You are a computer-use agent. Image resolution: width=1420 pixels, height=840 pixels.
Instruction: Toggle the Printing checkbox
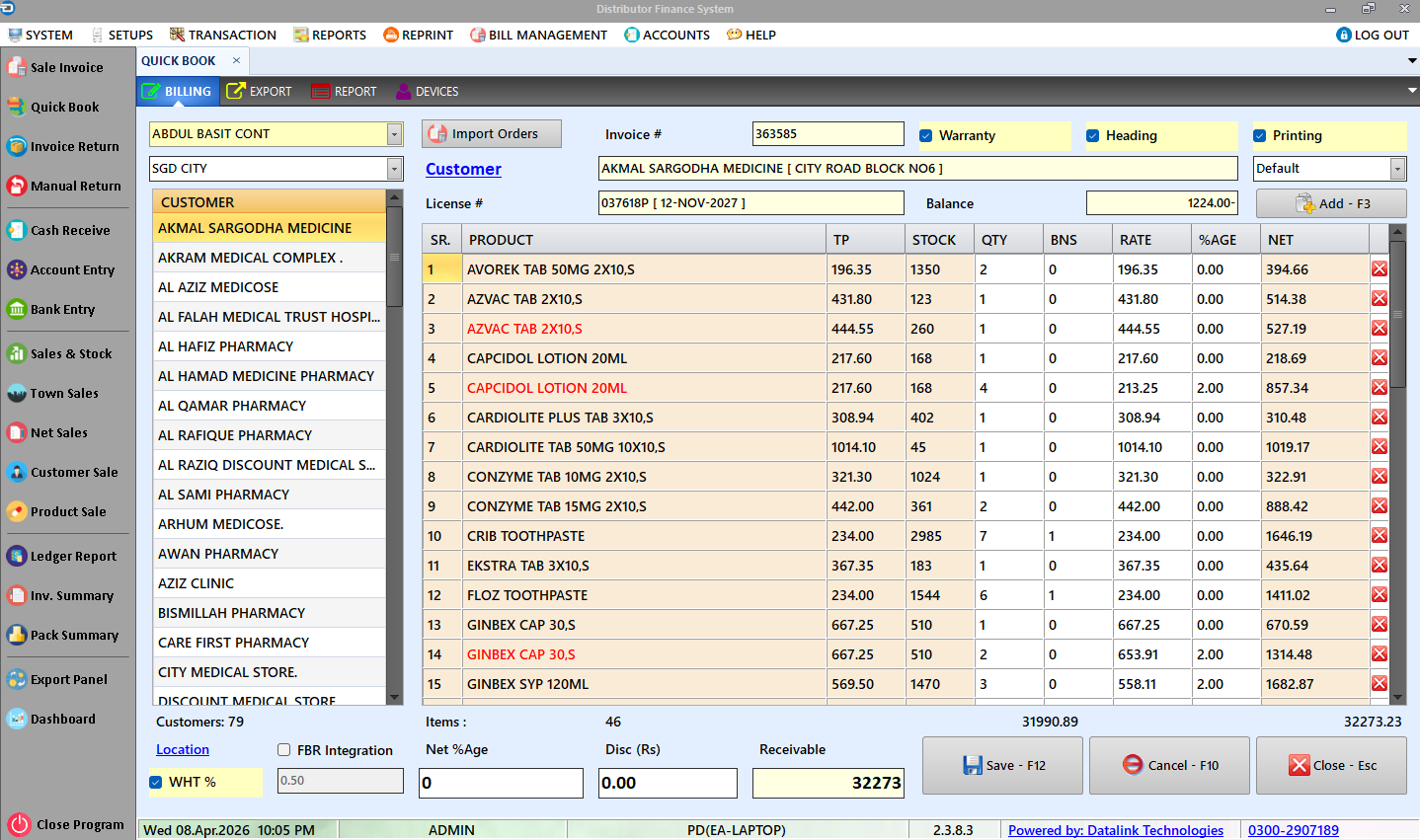1260,135
